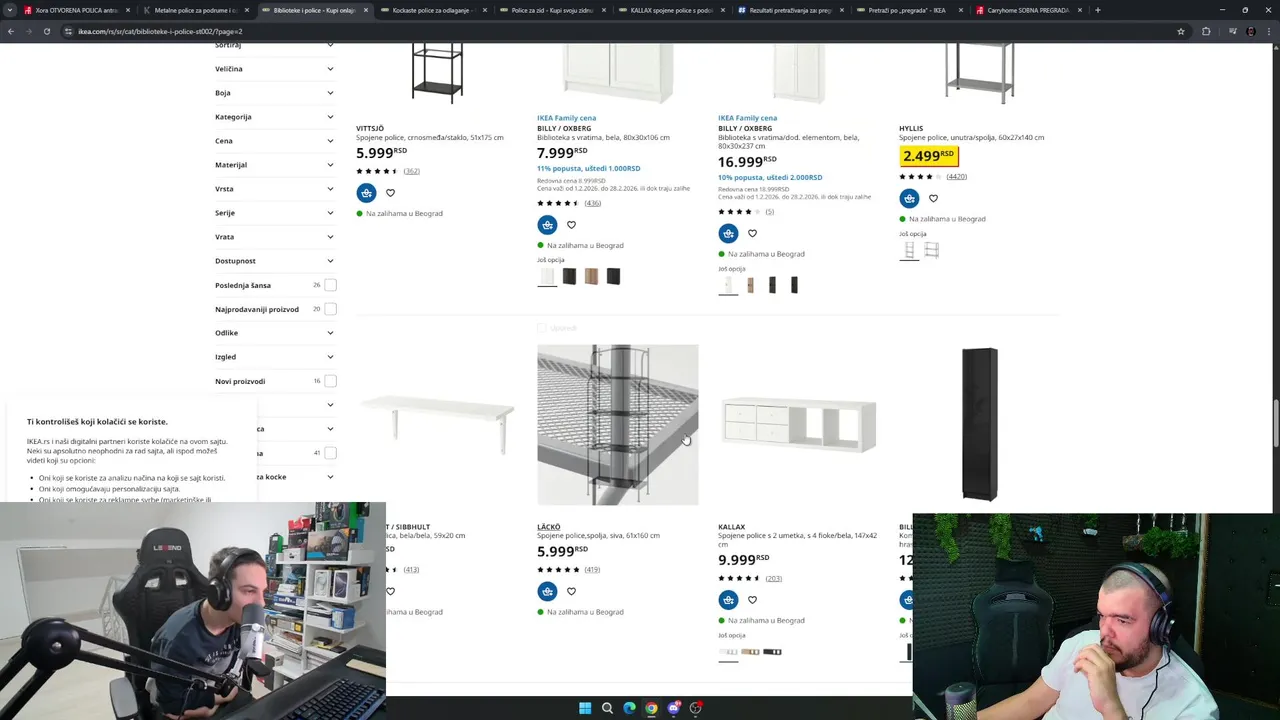Save KALLAX to favorites list
This screenshot has height=720, width=1280.
point(752,600)
